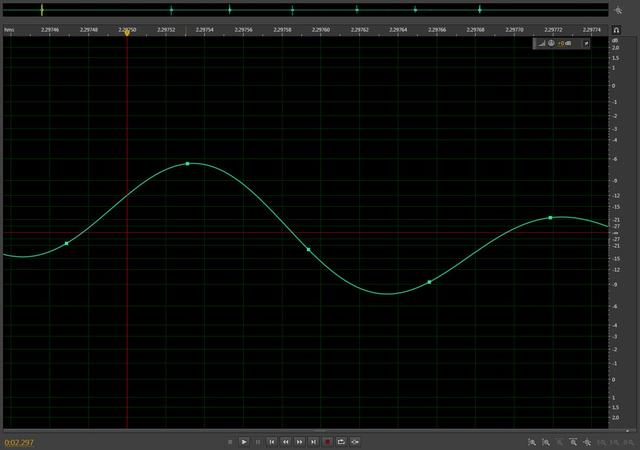Move playhead to previous marker
This screenshot has height=450, width=640.
click(x=272, y=441)
